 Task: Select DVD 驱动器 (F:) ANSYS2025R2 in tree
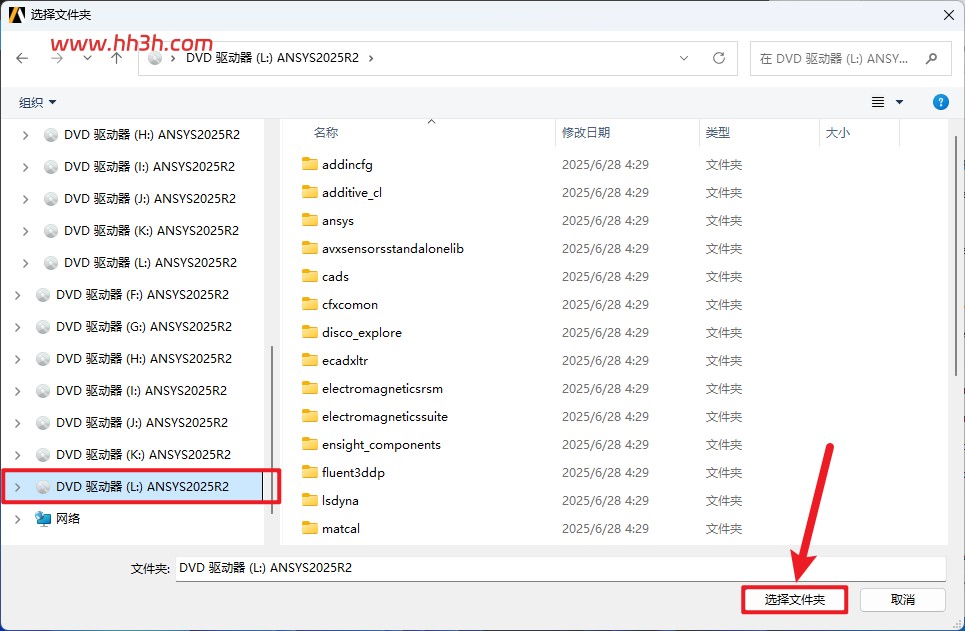coord(142,295)
